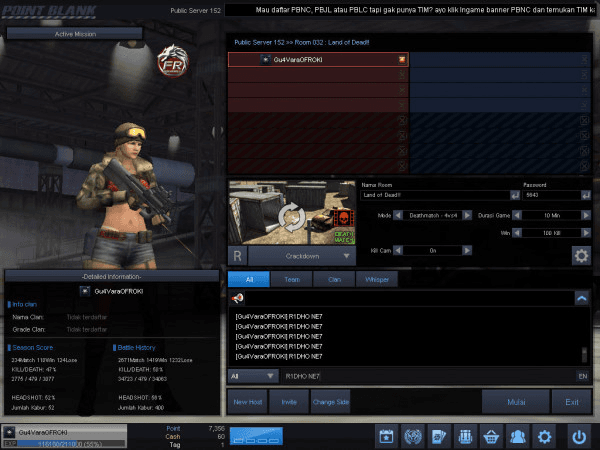Select the Team chat tab

pos(292,279)
